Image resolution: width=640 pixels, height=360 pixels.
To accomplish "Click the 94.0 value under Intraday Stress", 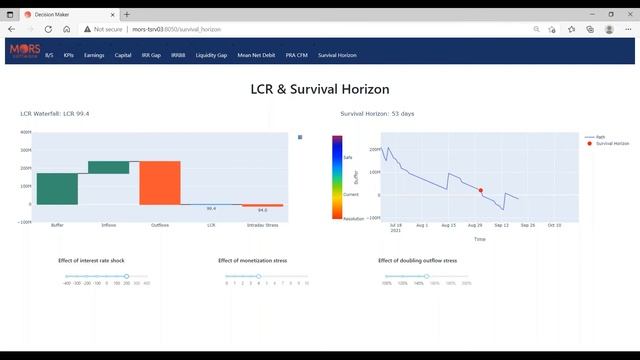I will pyautogui.click(x=262, y=210).
